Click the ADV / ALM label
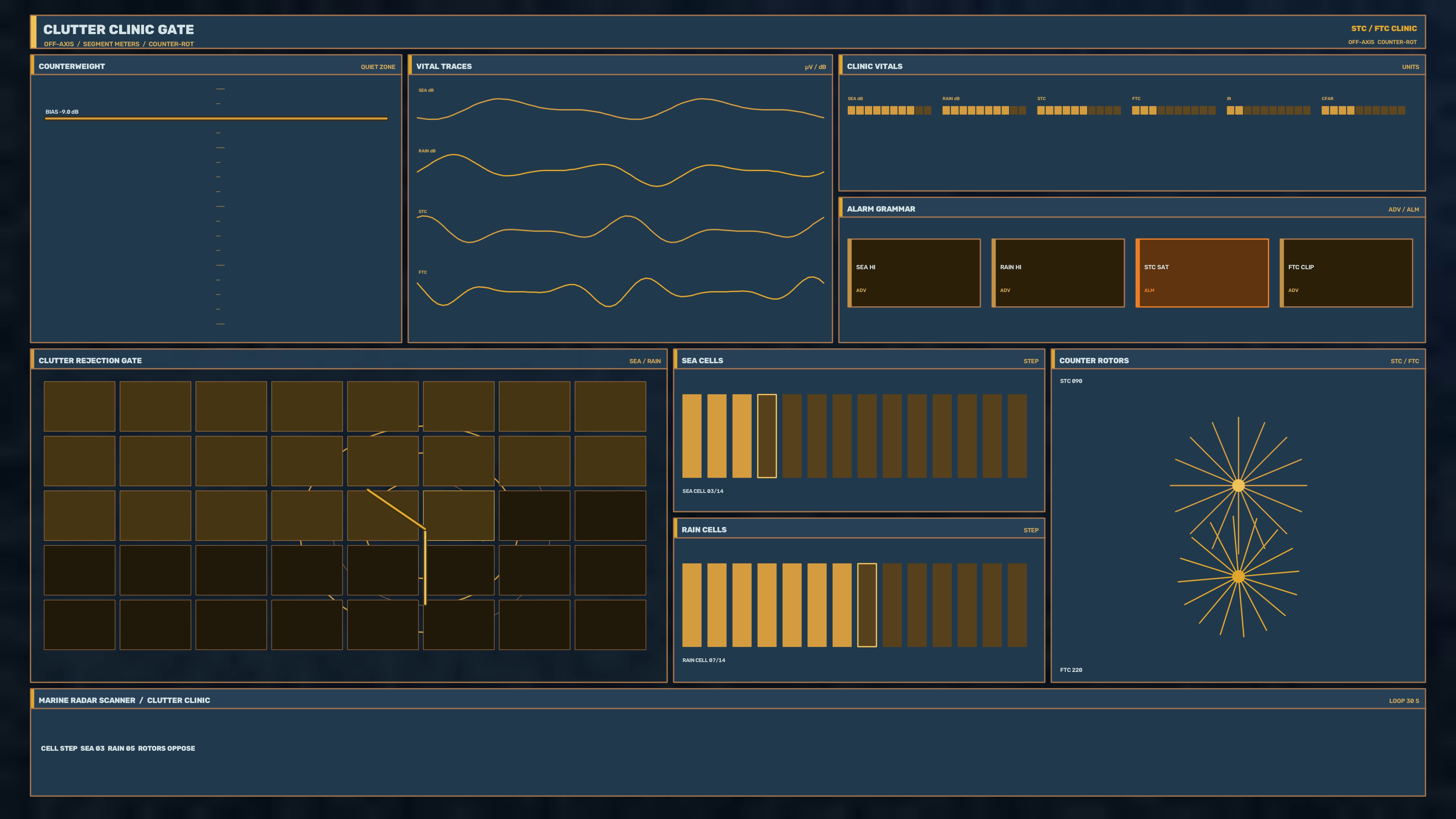This screenshot has height=819, width=1456. pyautogui.click(x=1404, y=209)
